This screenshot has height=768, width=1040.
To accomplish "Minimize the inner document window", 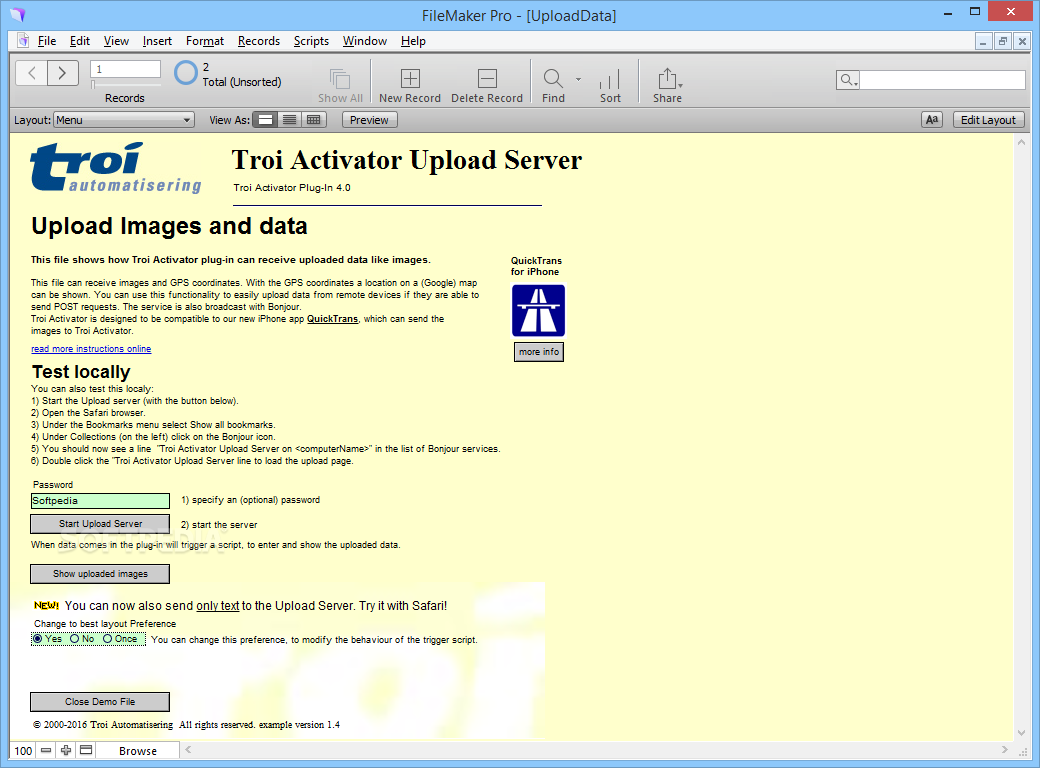I will (983, 41).
